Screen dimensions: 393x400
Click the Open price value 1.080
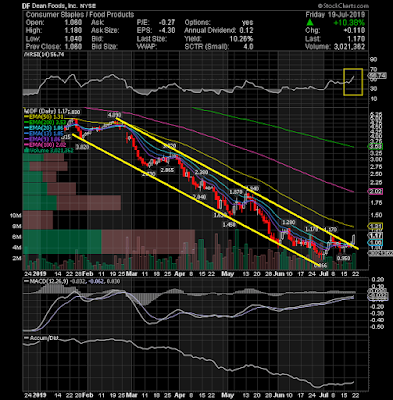click(x=72, y=22)
